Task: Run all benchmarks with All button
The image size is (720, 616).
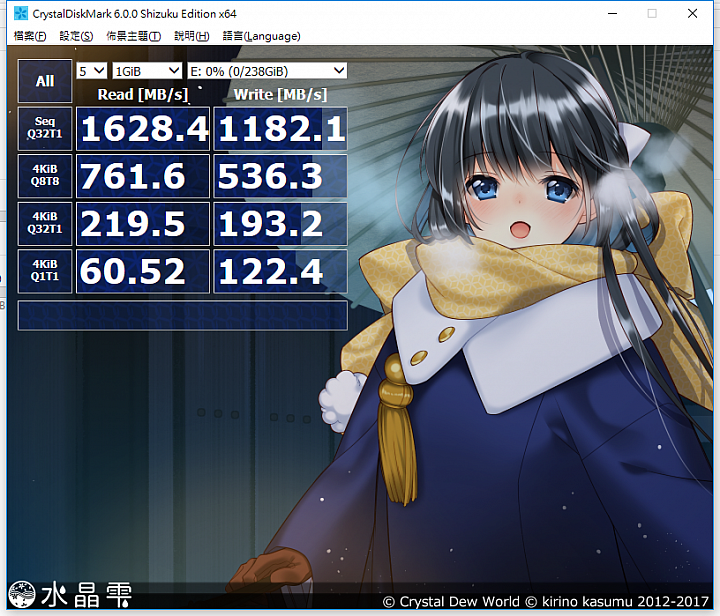Action: tap(45, 81)
